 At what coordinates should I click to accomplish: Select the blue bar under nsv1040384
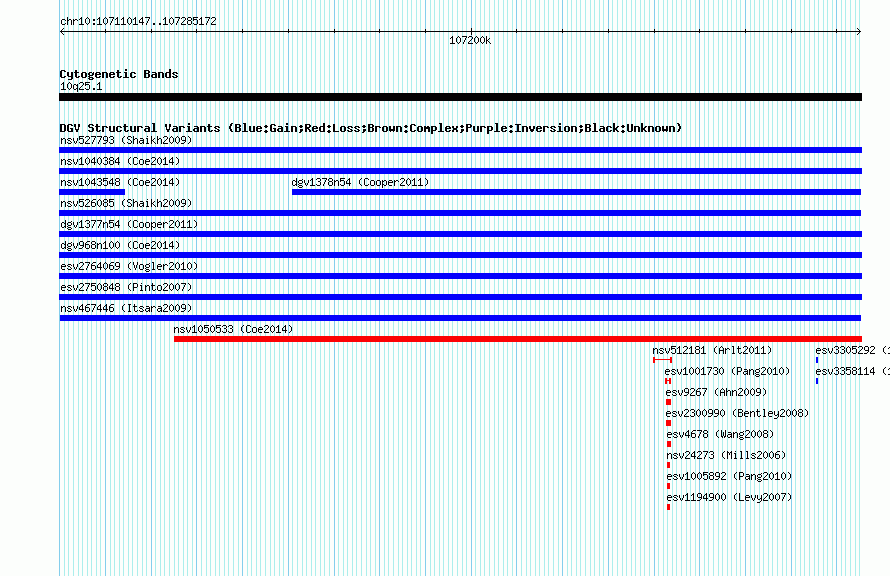point(460,171)
